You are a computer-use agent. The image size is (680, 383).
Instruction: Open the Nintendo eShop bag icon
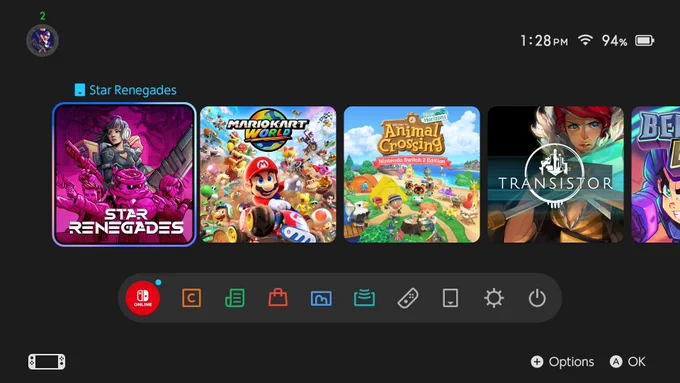point(278,298)
